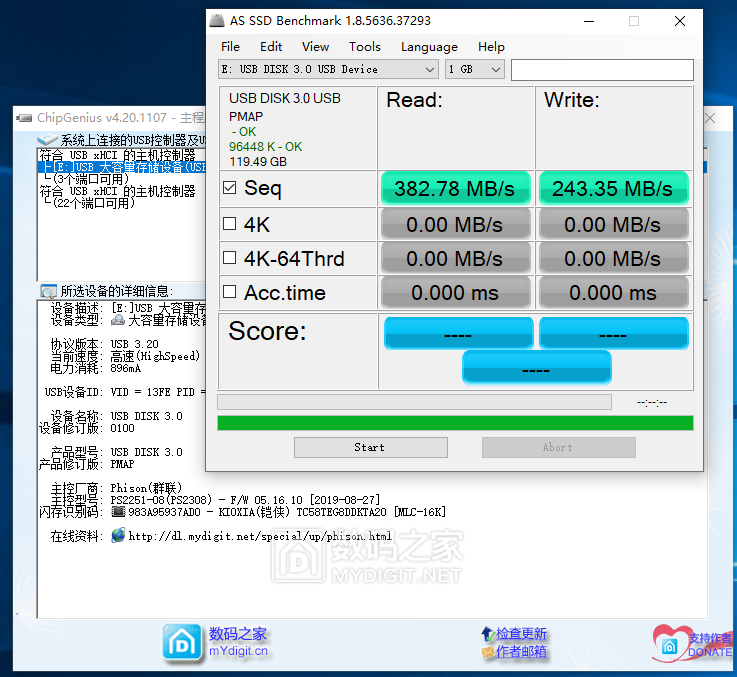Screen dimensions: 737x677
Task: Click the mYdigit house logo icon
Action: pos(180,642)
